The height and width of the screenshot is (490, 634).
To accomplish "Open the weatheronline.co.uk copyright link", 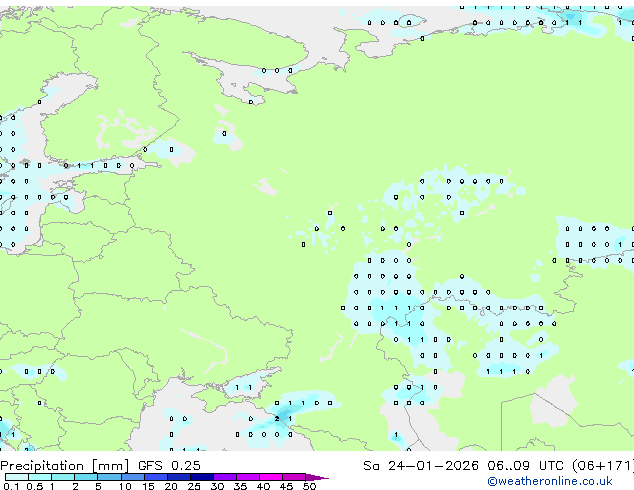I will point(550,481).
